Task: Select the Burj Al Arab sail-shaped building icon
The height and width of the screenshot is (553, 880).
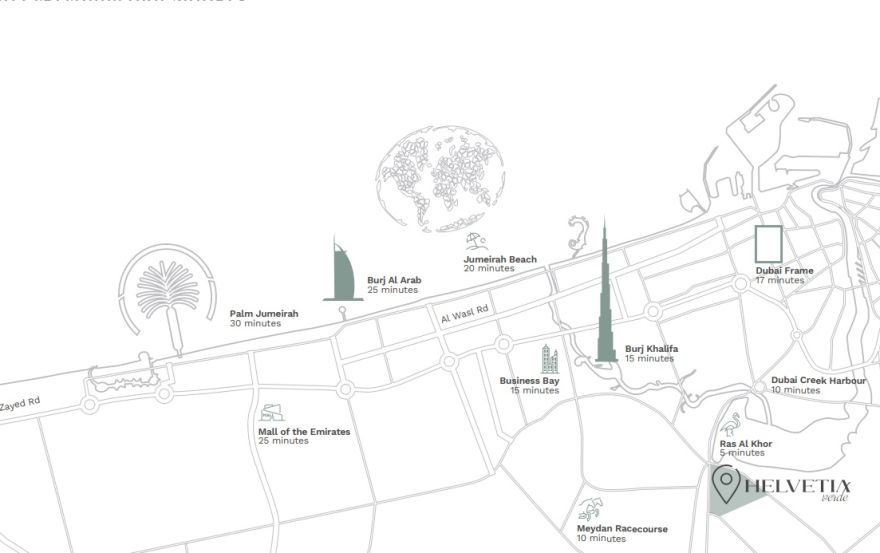Action: point(342,272)
